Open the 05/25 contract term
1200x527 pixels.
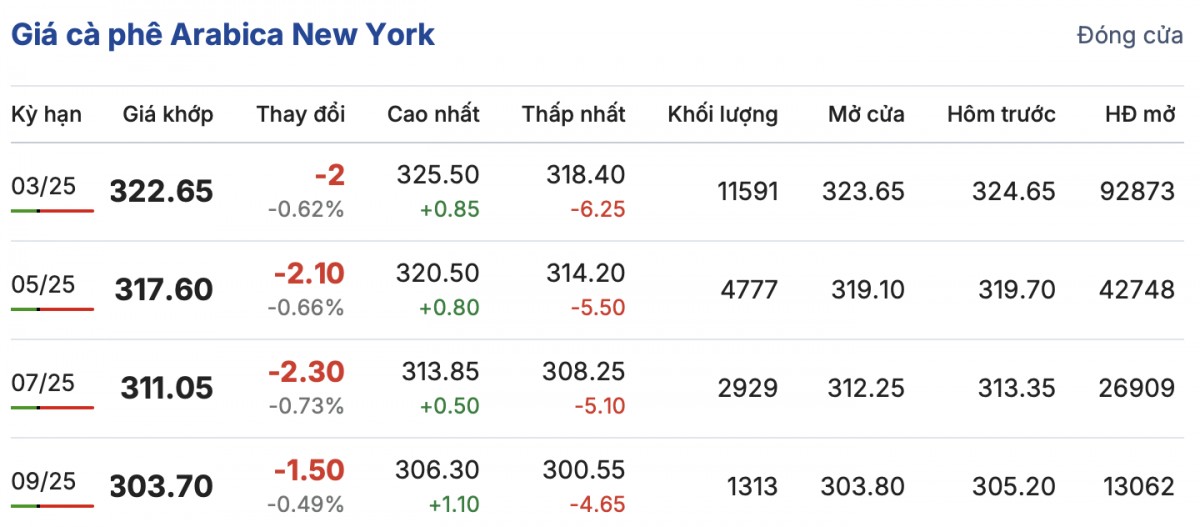point(43,284)
